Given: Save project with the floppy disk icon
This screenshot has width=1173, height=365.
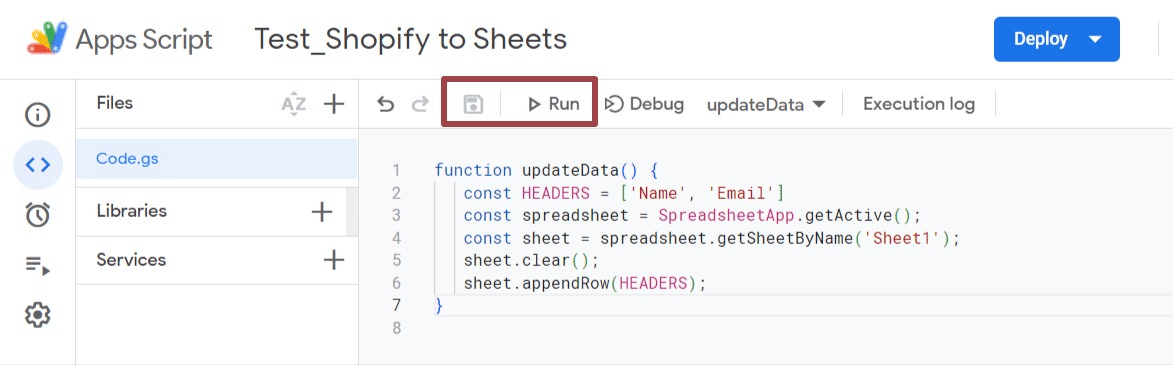Looking at the screenshot, I should (474, 104).
